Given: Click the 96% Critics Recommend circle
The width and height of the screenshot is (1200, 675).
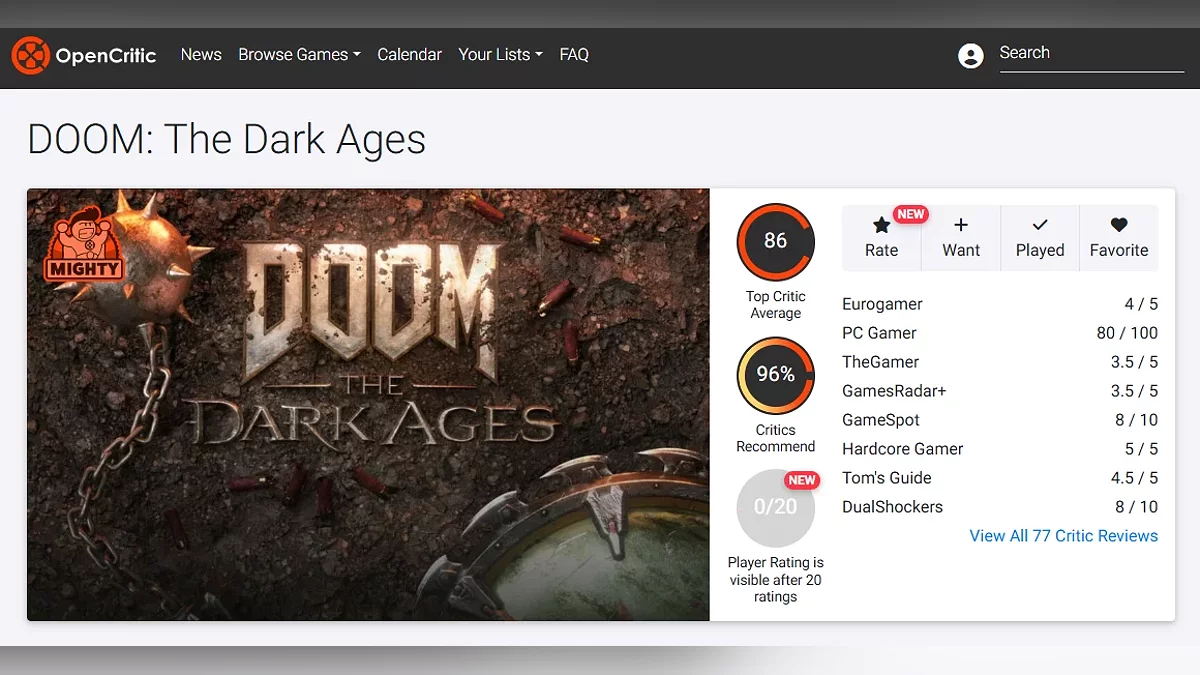Looking at the screenshot, I should (775, 375).
